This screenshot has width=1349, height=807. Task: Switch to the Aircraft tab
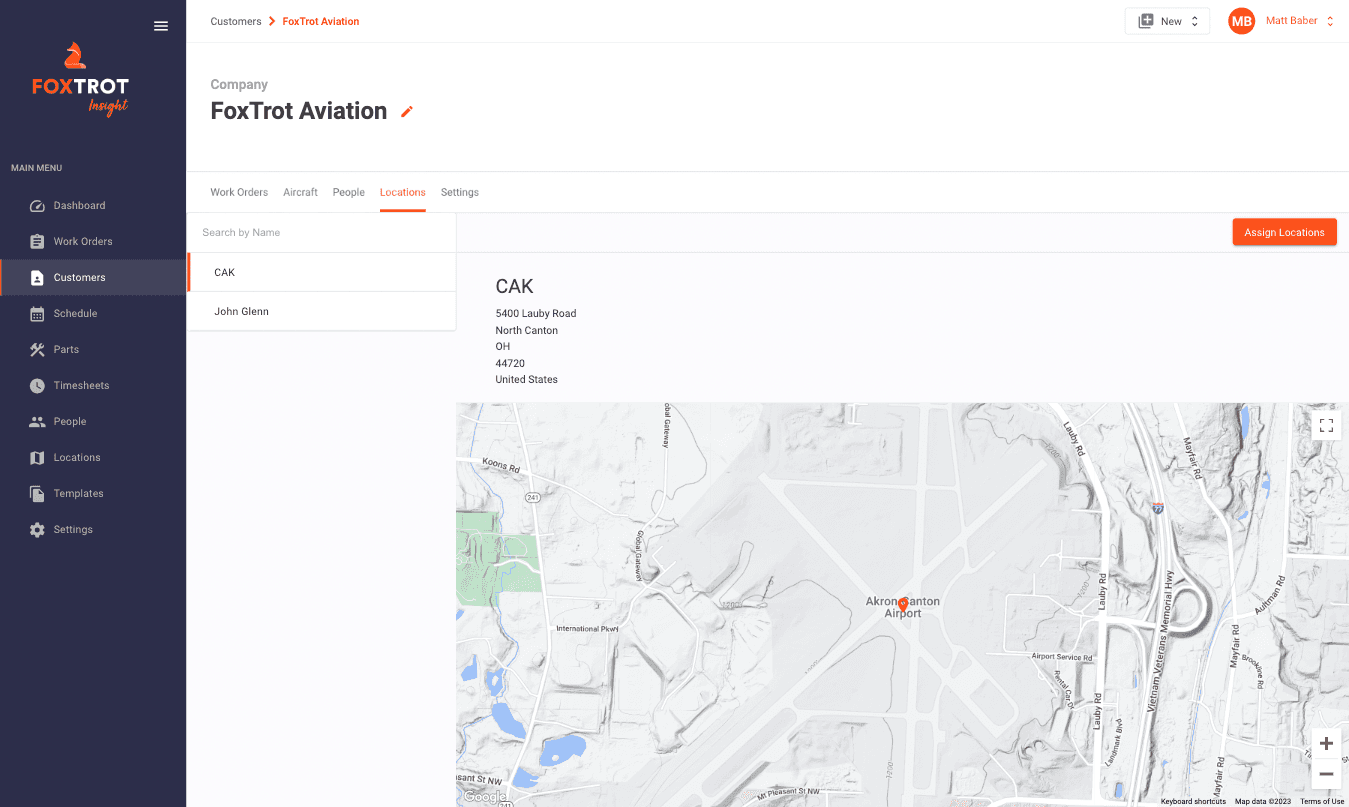point(300,192)
